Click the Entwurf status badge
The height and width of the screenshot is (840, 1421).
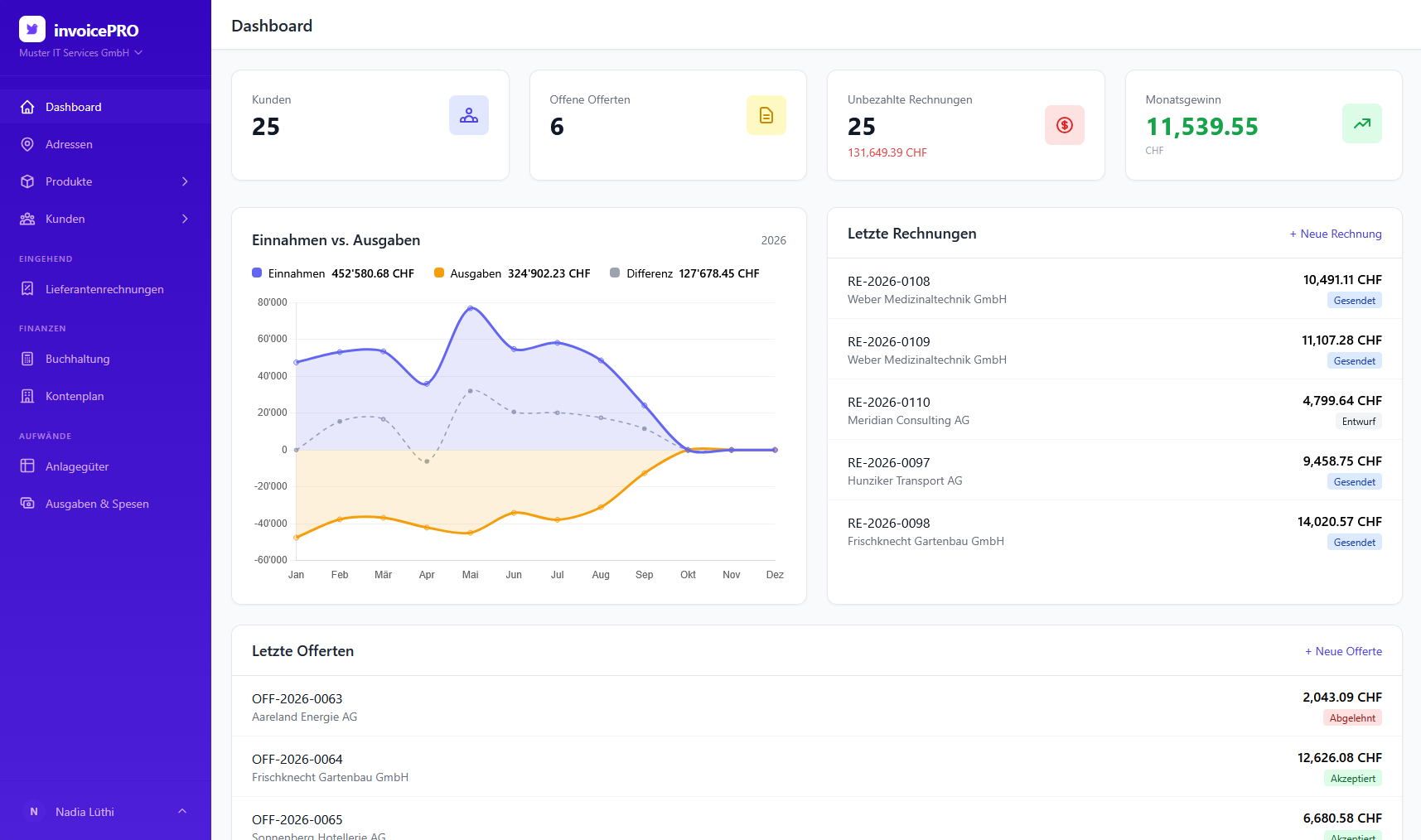(1359, 422)
